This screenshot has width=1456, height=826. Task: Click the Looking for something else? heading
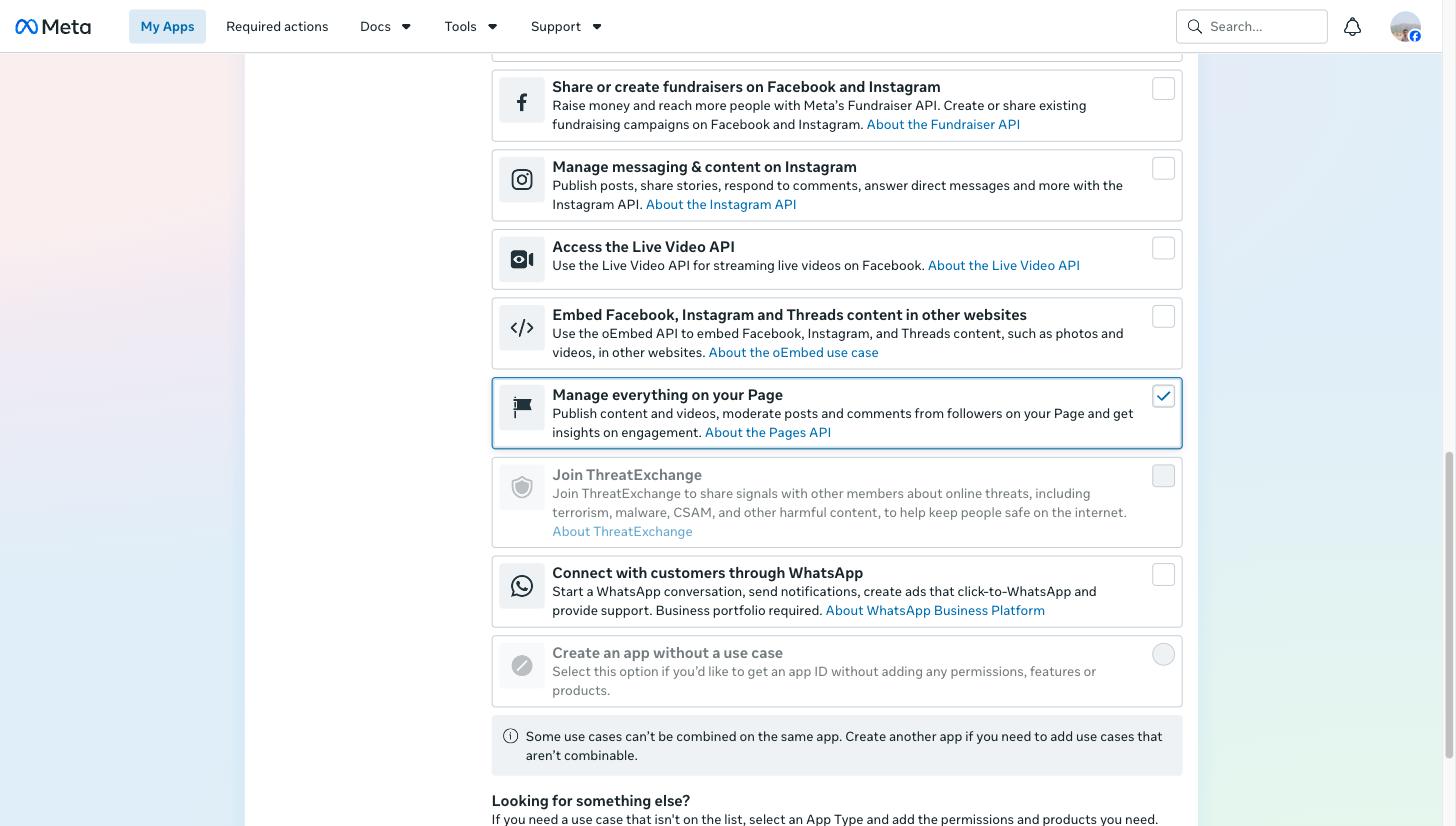pos(591,801)
